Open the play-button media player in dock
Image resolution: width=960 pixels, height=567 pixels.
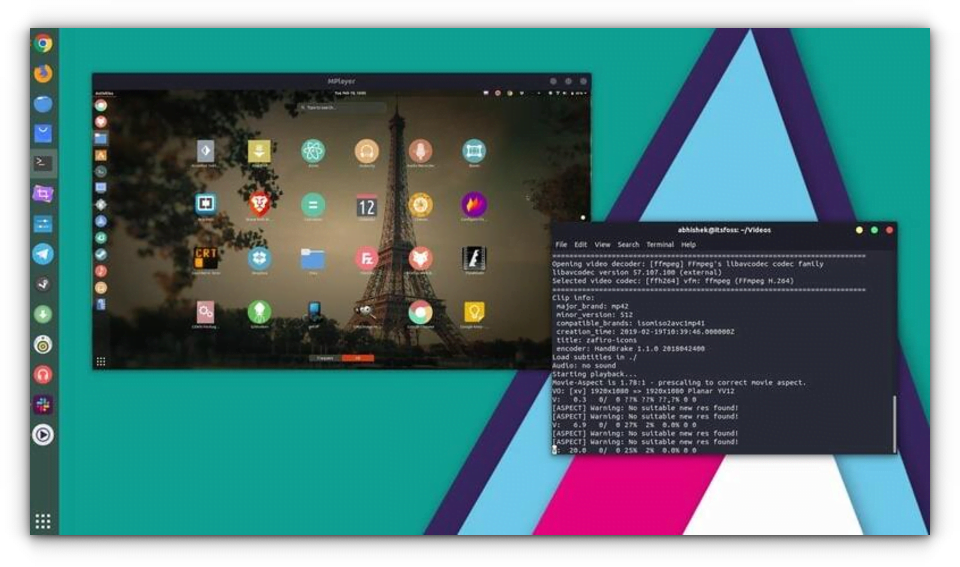coord(43,435)
